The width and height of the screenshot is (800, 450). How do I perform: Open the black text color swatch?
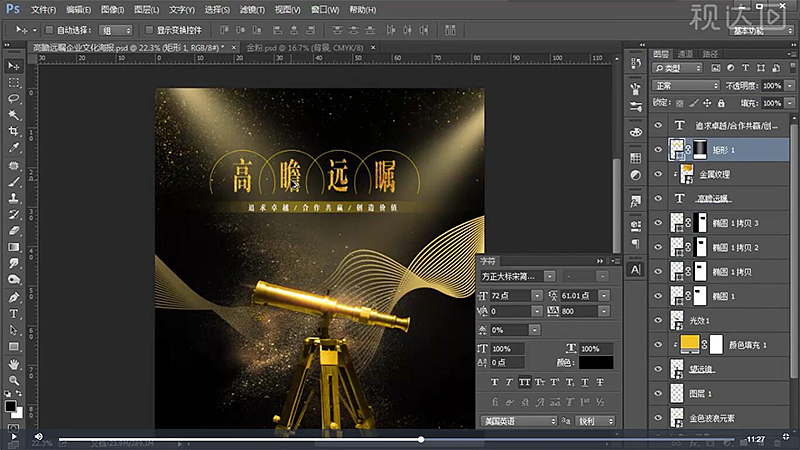coord(595,362)
